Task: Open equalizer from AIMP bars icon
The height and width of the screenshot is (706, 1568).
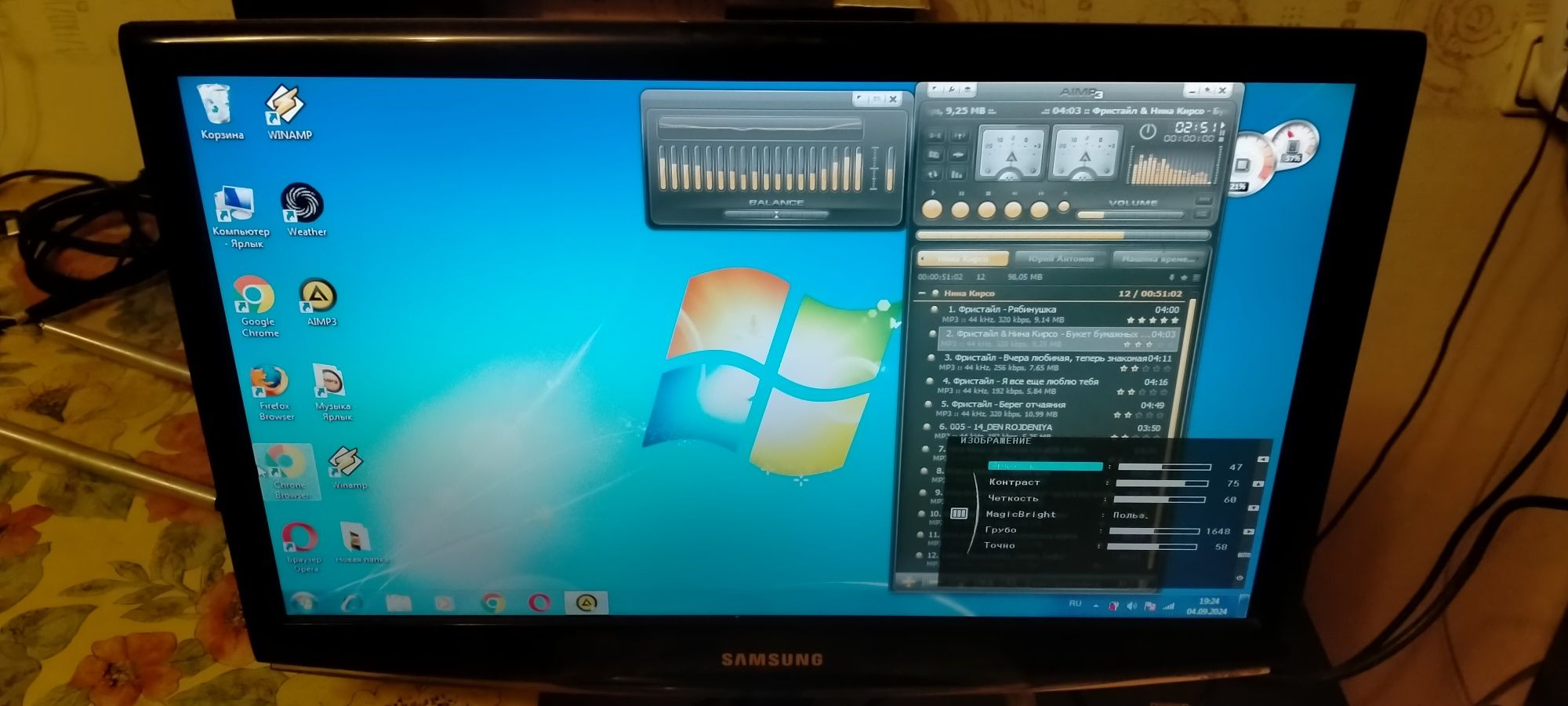Action: (956, 174)
